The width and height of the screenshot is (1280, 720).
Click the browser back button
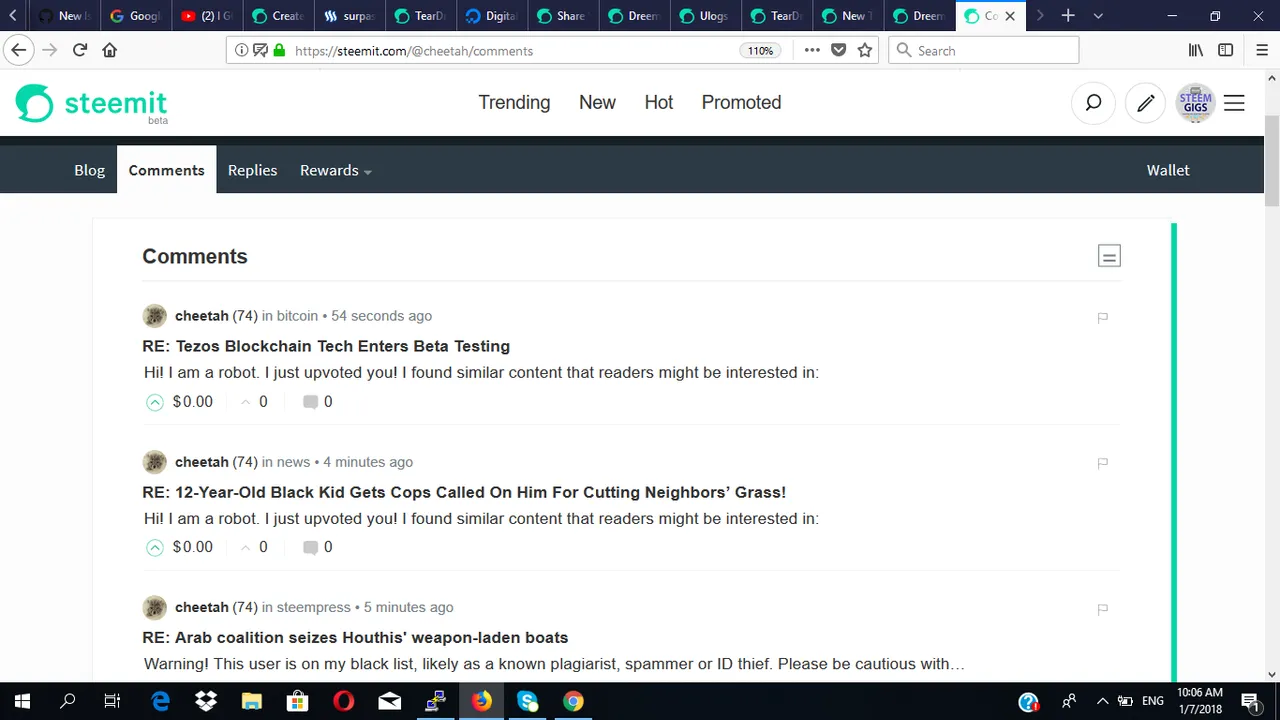[19, 50]
